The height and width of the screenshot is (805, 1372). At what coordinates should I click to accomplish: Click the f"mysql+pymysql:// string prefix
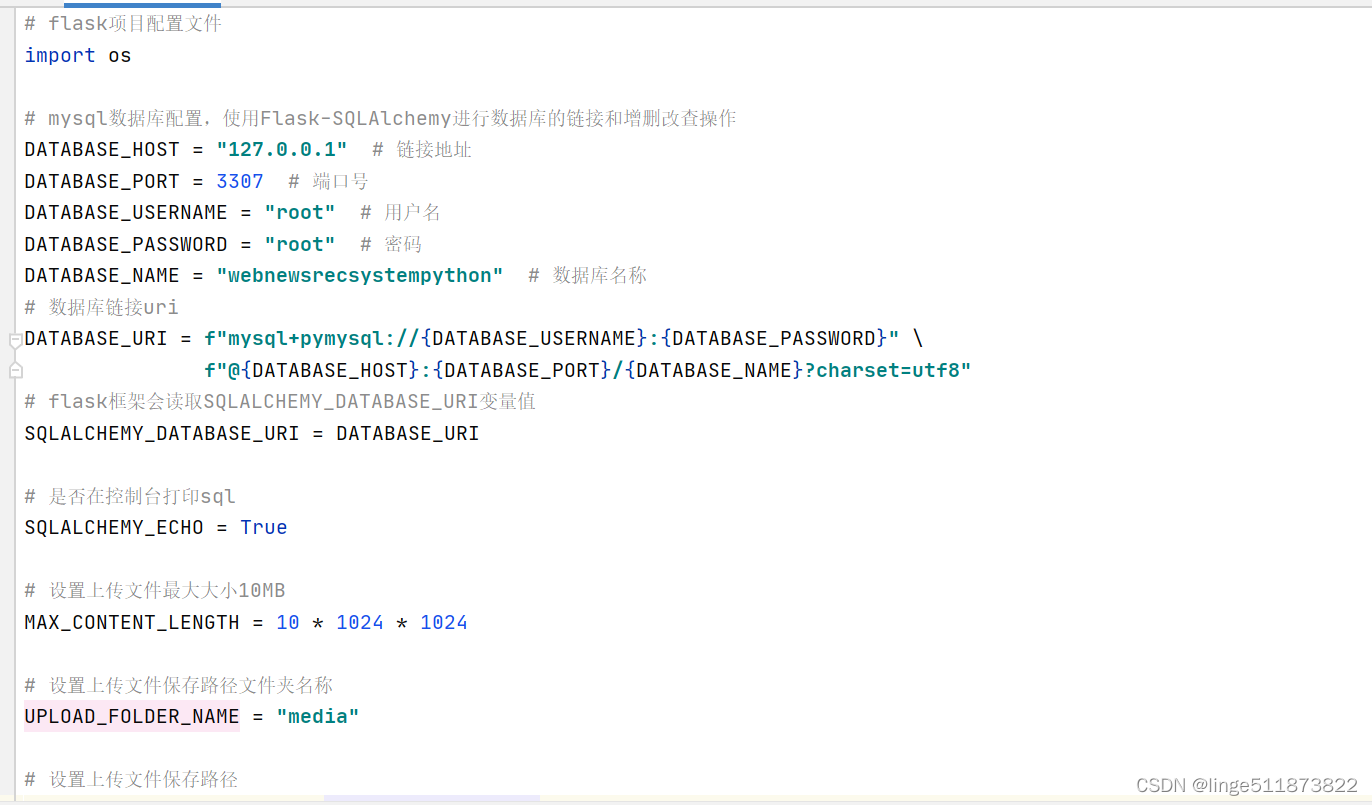(312, 338)
